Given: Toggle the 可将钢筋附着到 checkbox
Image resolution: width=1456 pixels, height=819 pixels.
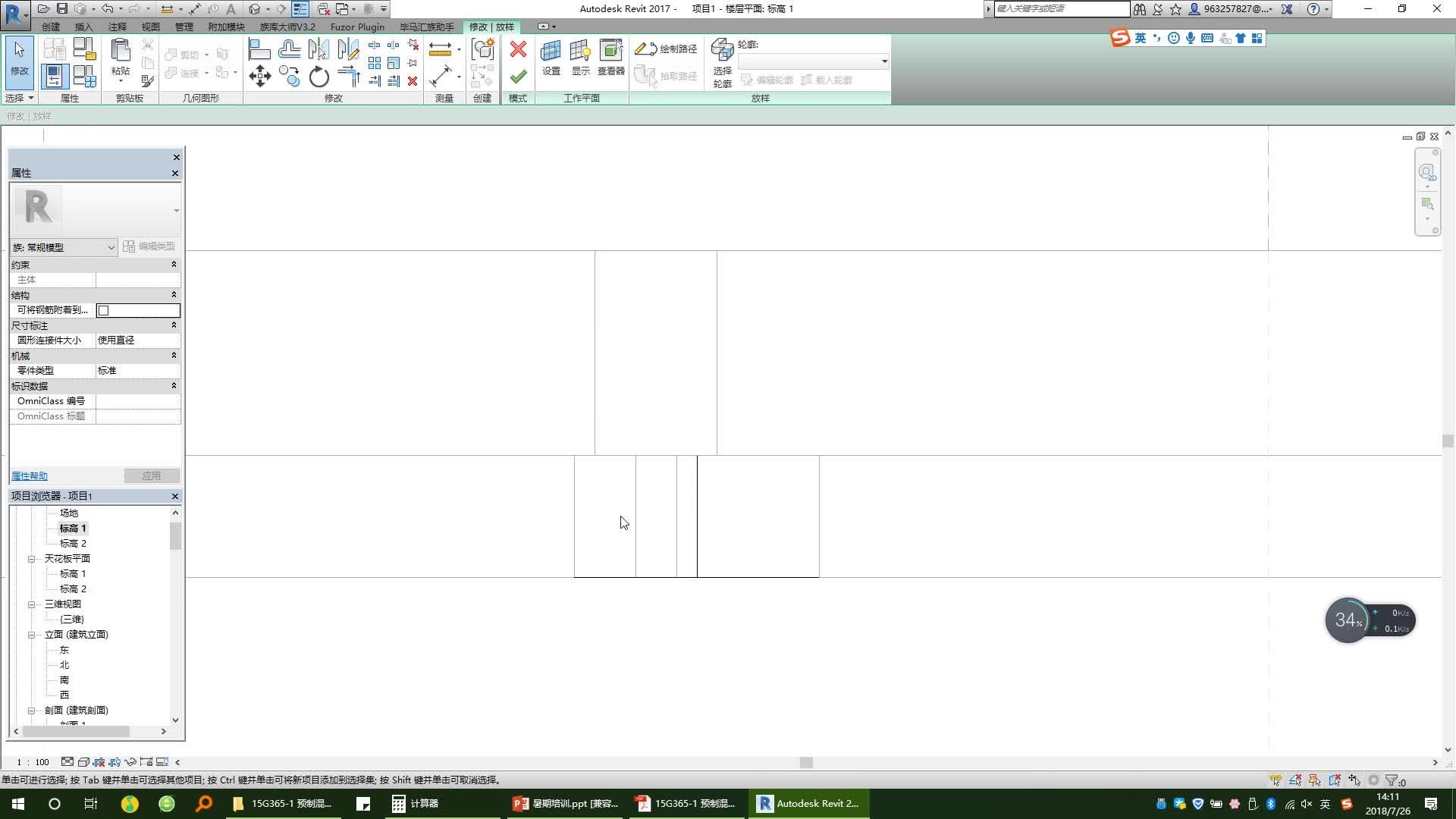Looking at the screenshot, I should [x=104, y=310].
